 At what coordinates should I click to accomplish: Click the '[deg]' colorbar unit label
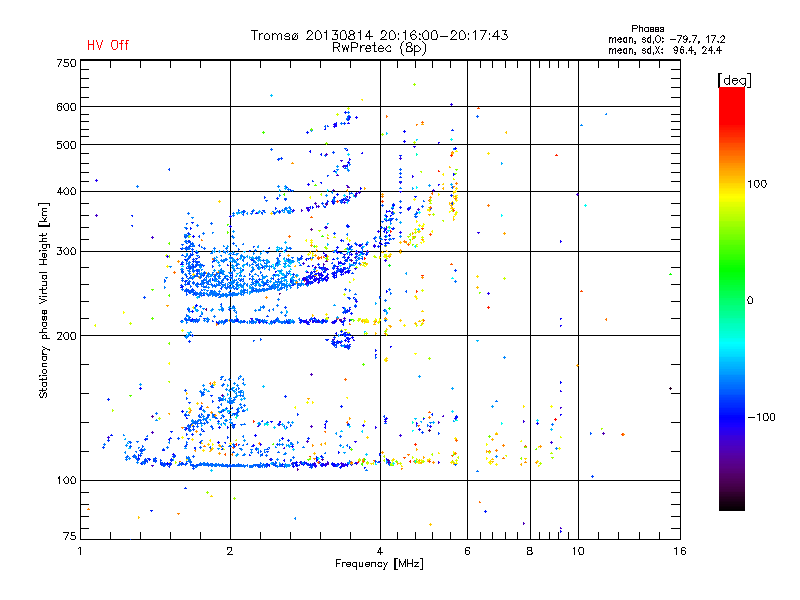point(734,80)
